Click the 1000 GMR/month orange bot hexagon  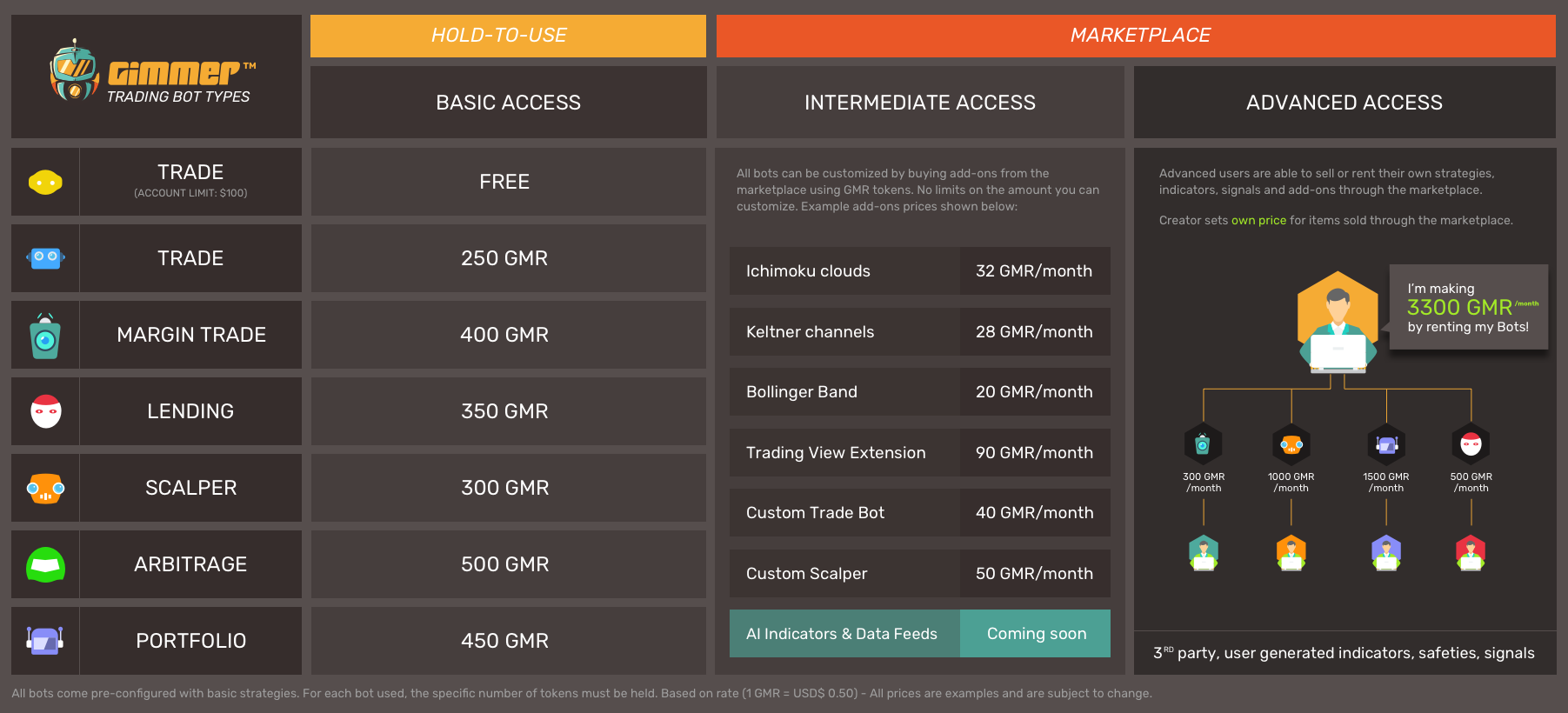coord(1291,444)
